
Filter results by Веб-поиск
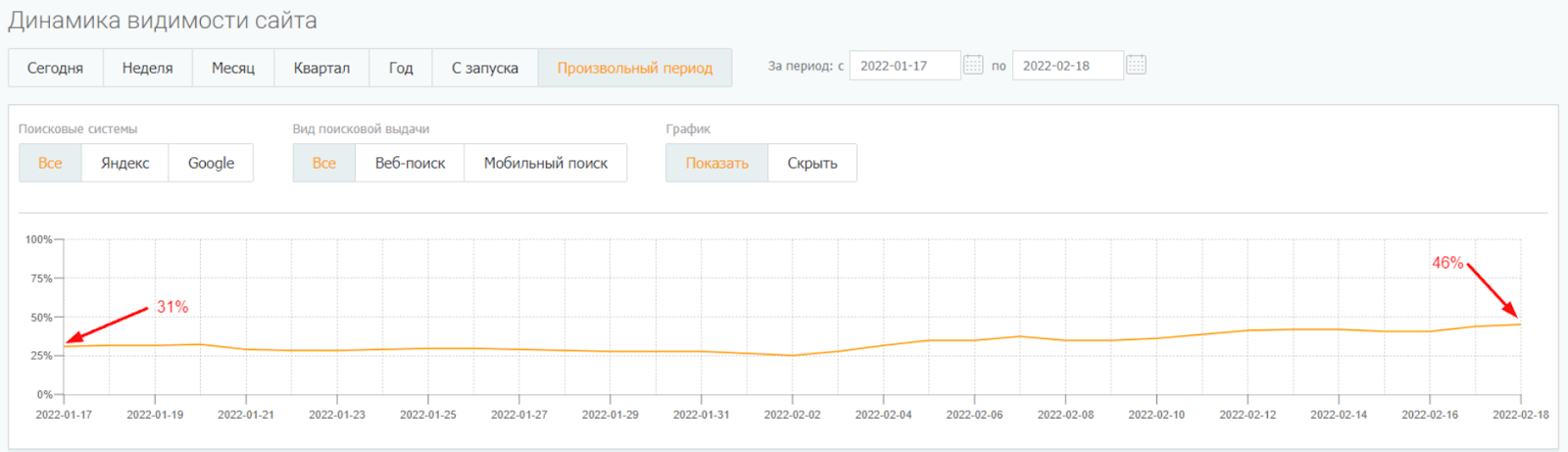(x=410, y=163)
